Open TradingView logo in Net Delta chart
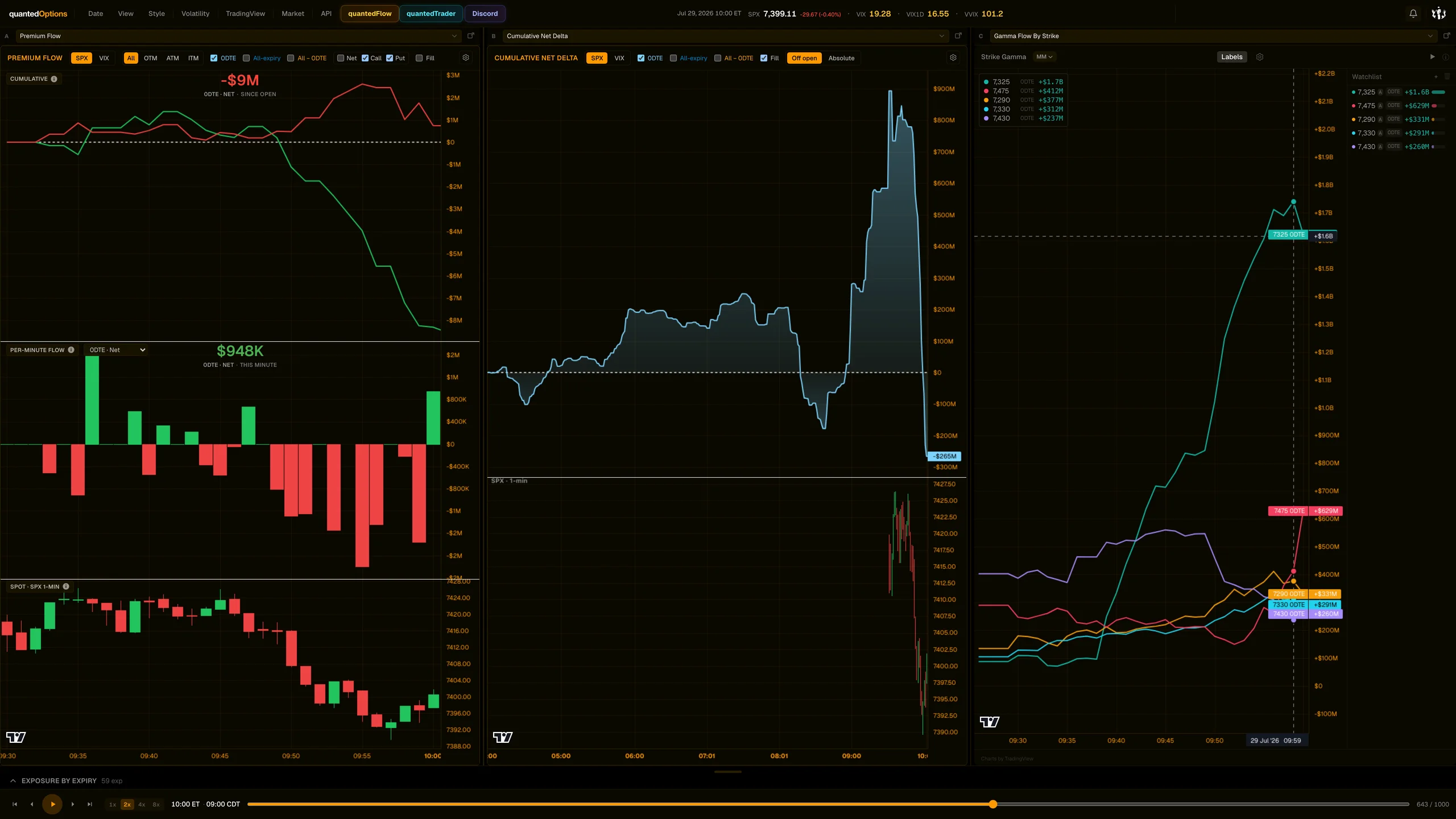This screenshot has width=1456, height=819. point(503,737)
